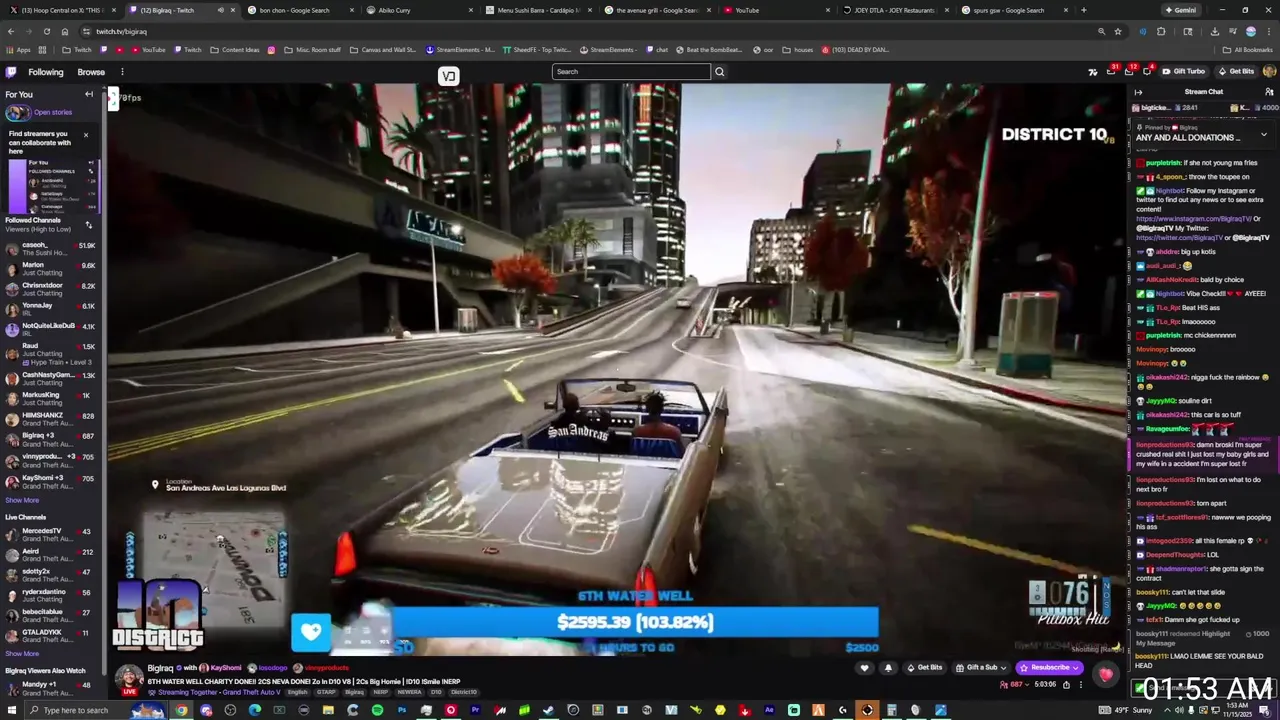Click the Twitch search input field

[x=631, y=72]
